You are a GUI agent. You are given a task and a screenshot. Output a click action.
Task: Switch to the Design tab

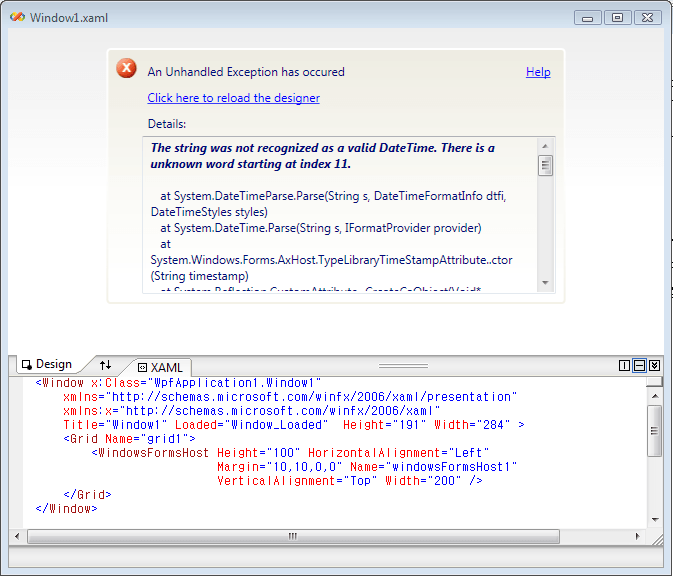tap(47, 364)
